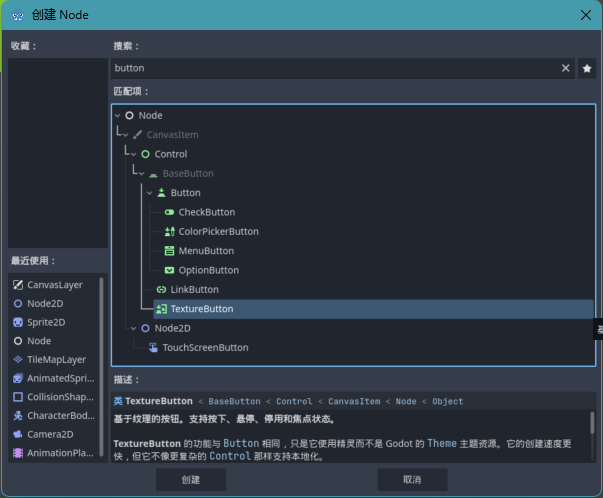This screenshot has height=498, width=603.
Task: Select CheckButton in the match list
Action: [x=207, y=212]
